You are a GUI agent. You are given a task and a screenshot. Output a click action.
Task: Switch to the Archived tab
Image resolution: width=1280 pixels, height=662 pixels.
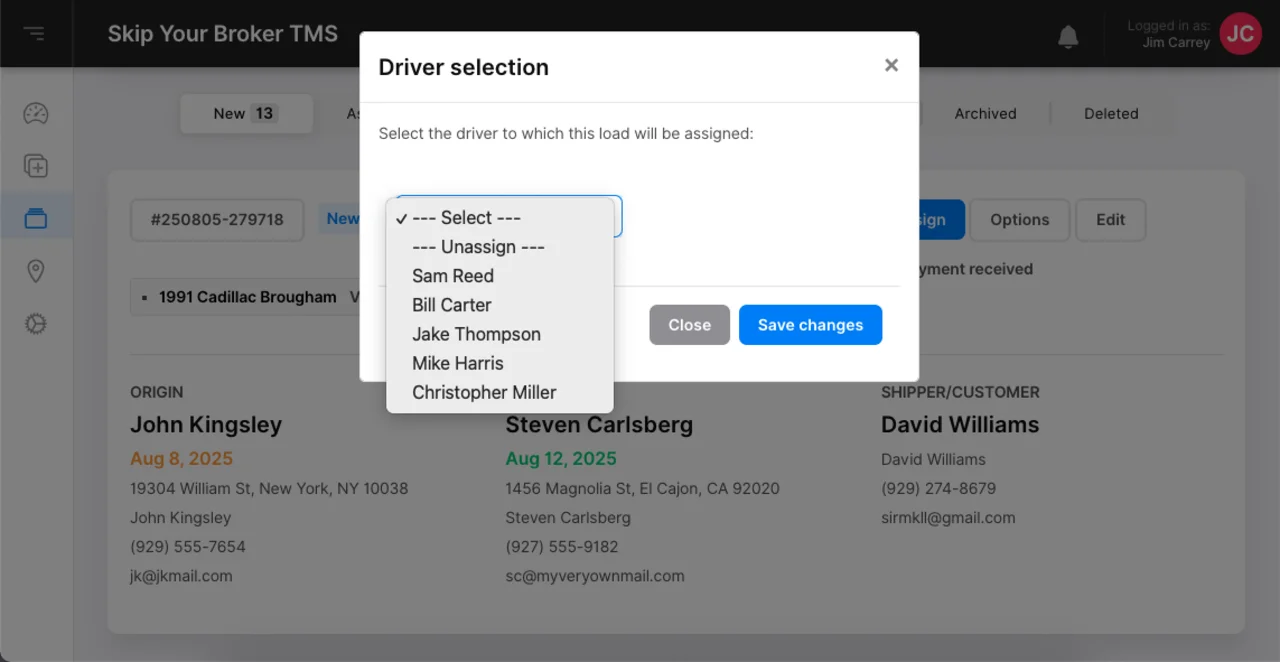985,114
